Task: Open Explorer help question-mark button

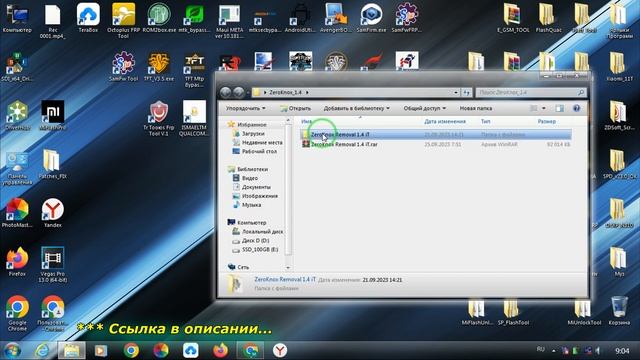Action: (x=576, y=108)
